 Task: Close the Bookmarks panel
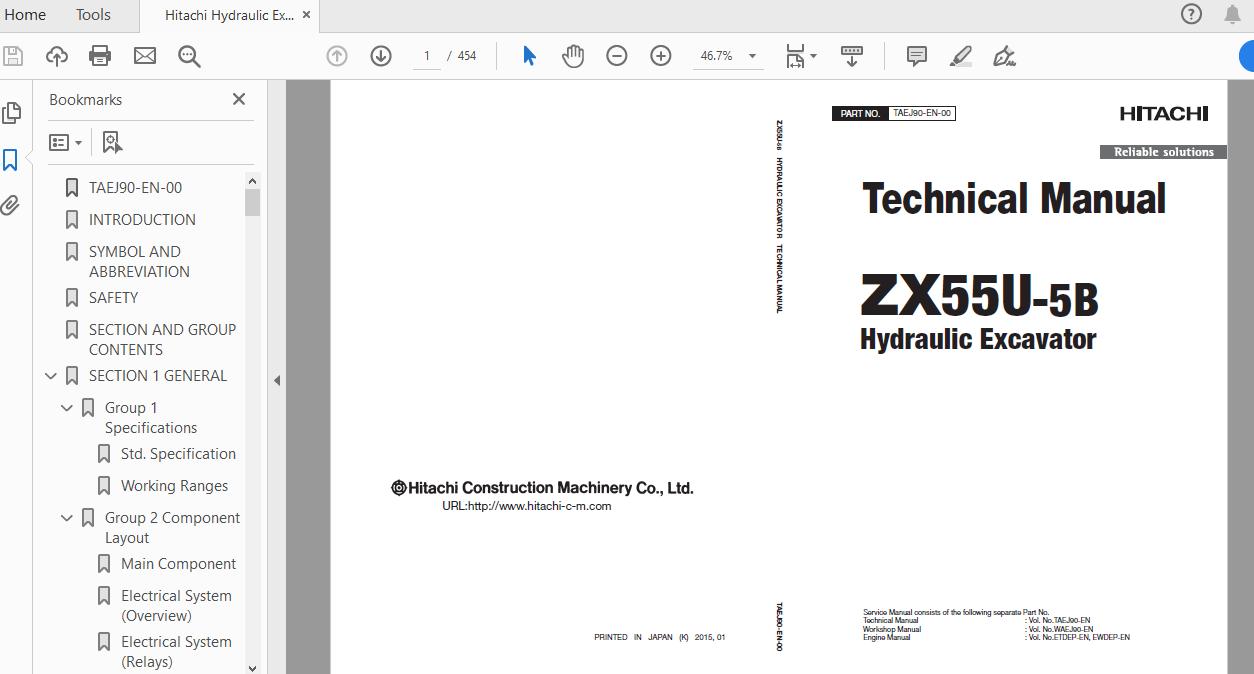[239, 99]
